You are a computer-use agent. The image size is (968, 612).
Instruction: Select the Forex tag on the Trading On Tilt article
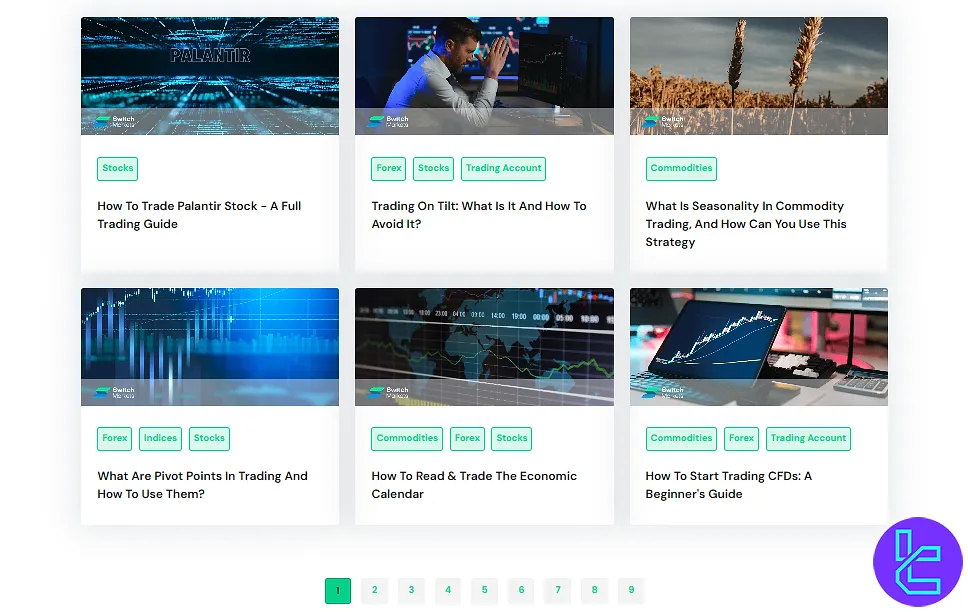[x=388, y=168]
